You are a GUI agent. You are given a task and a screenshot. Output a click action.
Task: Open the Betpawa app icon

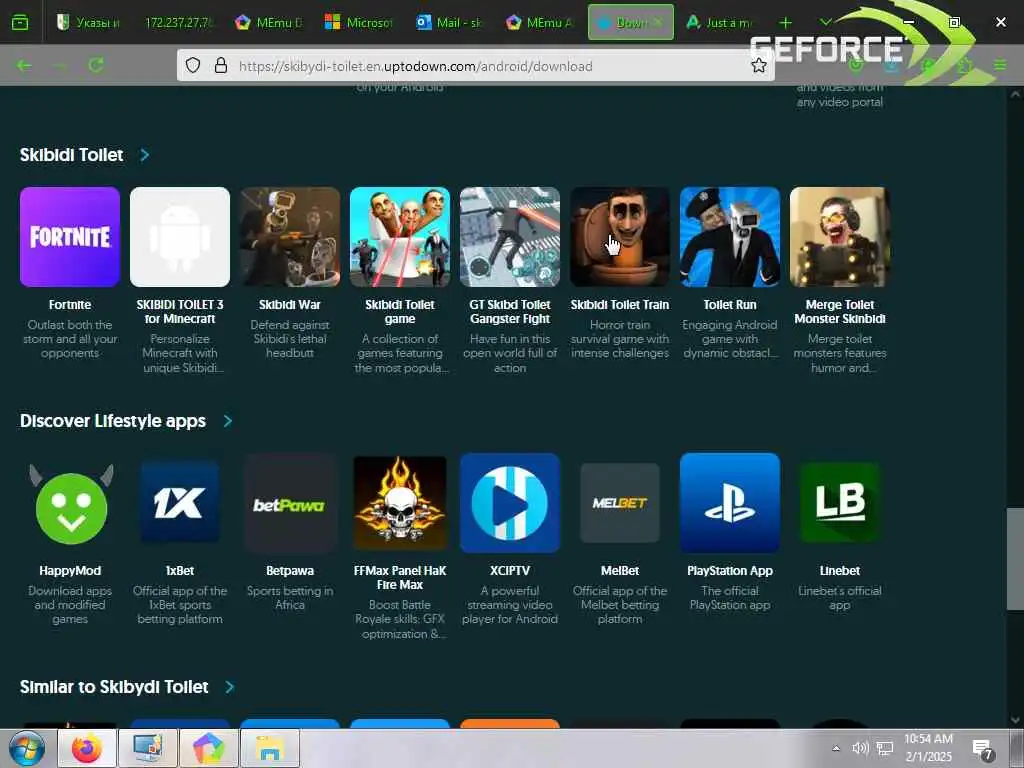tap(290, 503)
